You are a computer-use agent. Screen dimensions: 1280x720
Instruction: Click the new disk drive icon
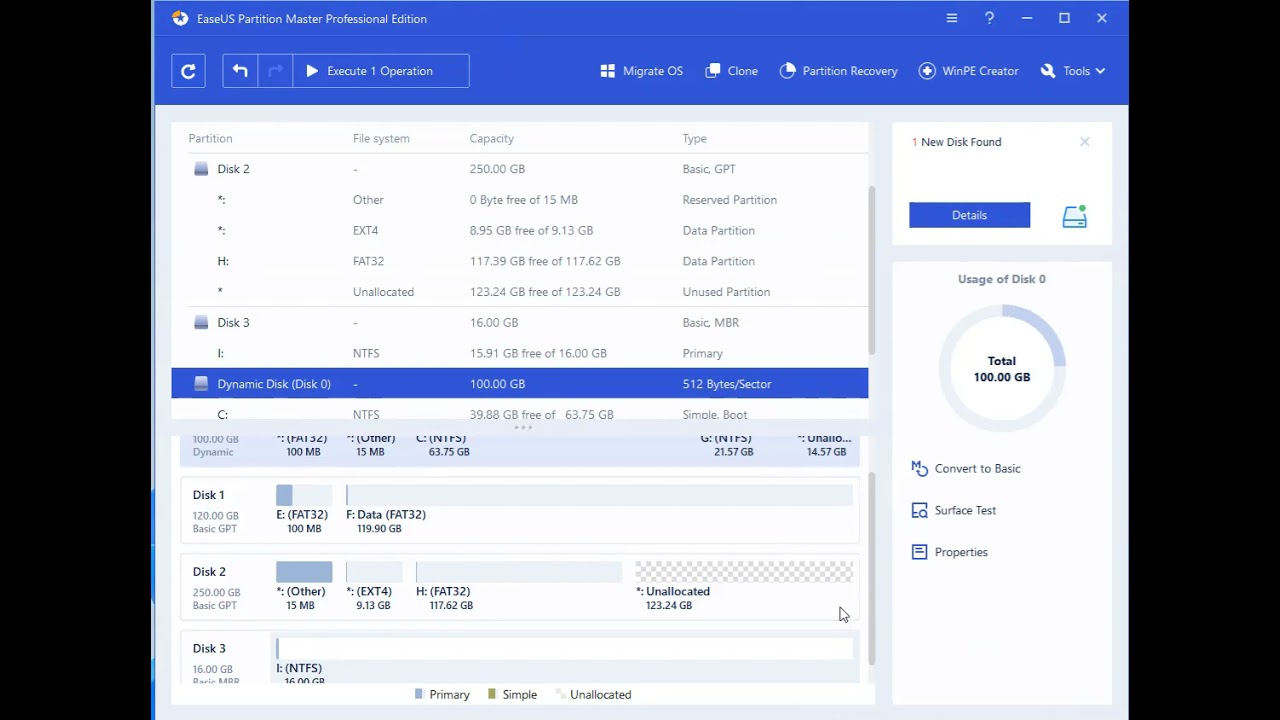[1075, 216]
